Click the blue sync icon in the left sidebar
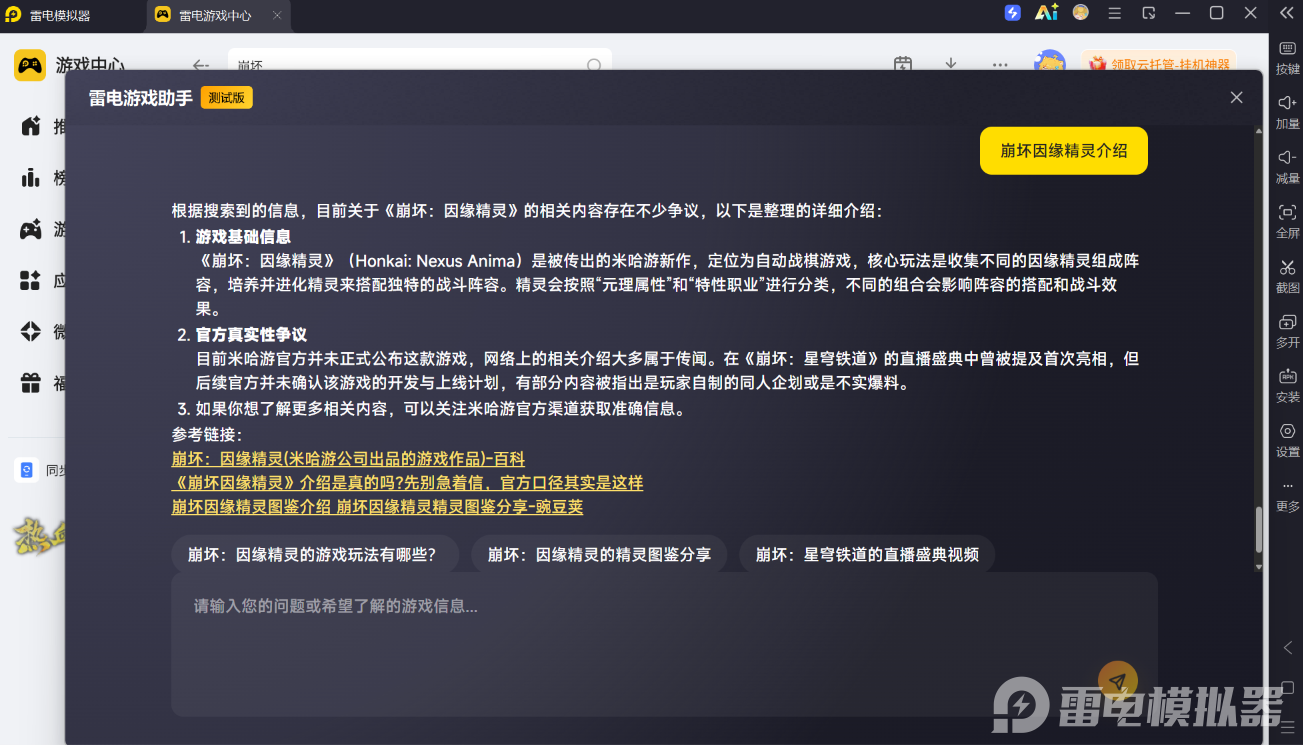This screenshot has height=745, width=1303. coord(27,470)
